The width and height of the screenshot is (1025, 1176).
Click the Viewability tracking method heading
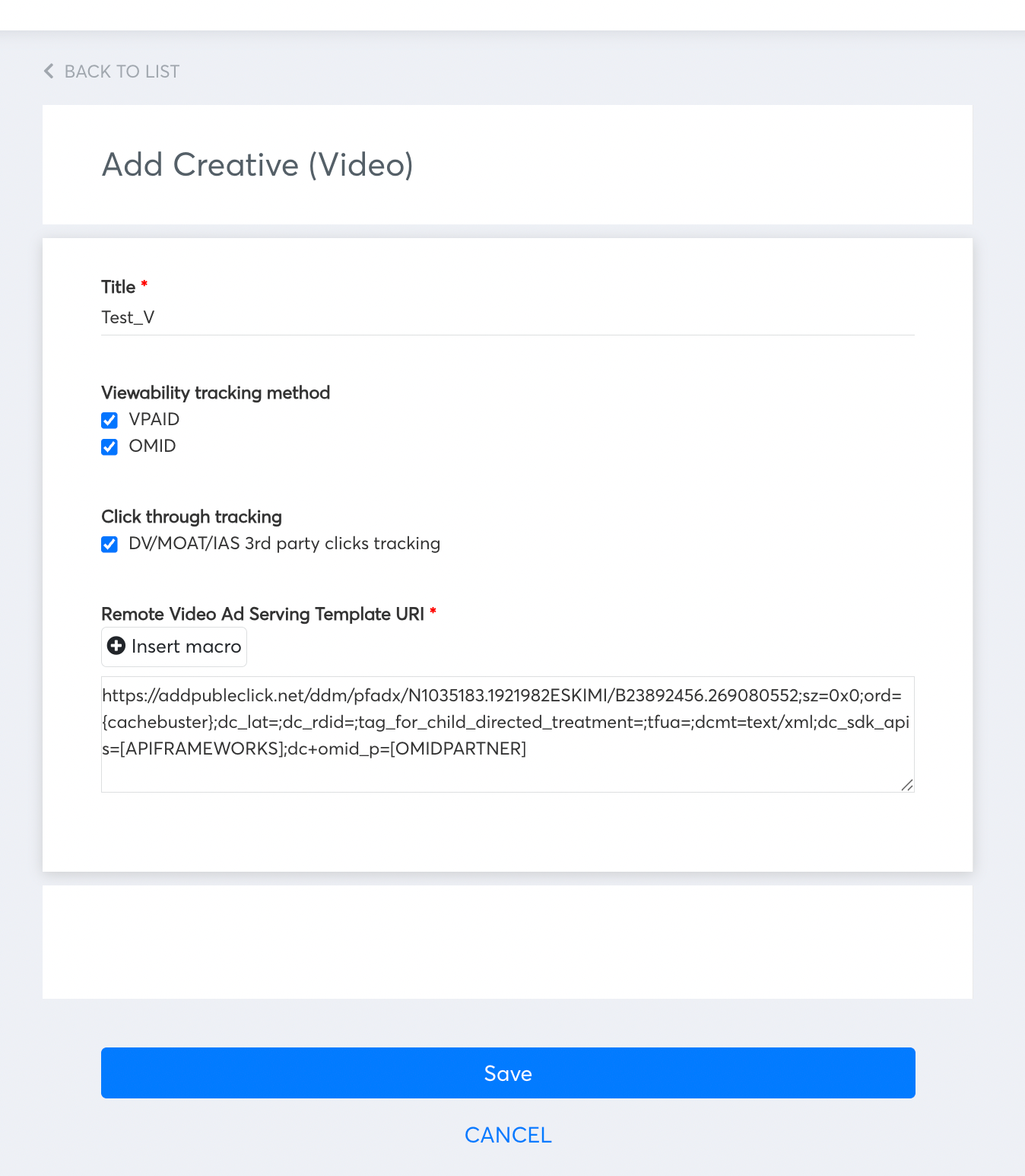[216, 393]
